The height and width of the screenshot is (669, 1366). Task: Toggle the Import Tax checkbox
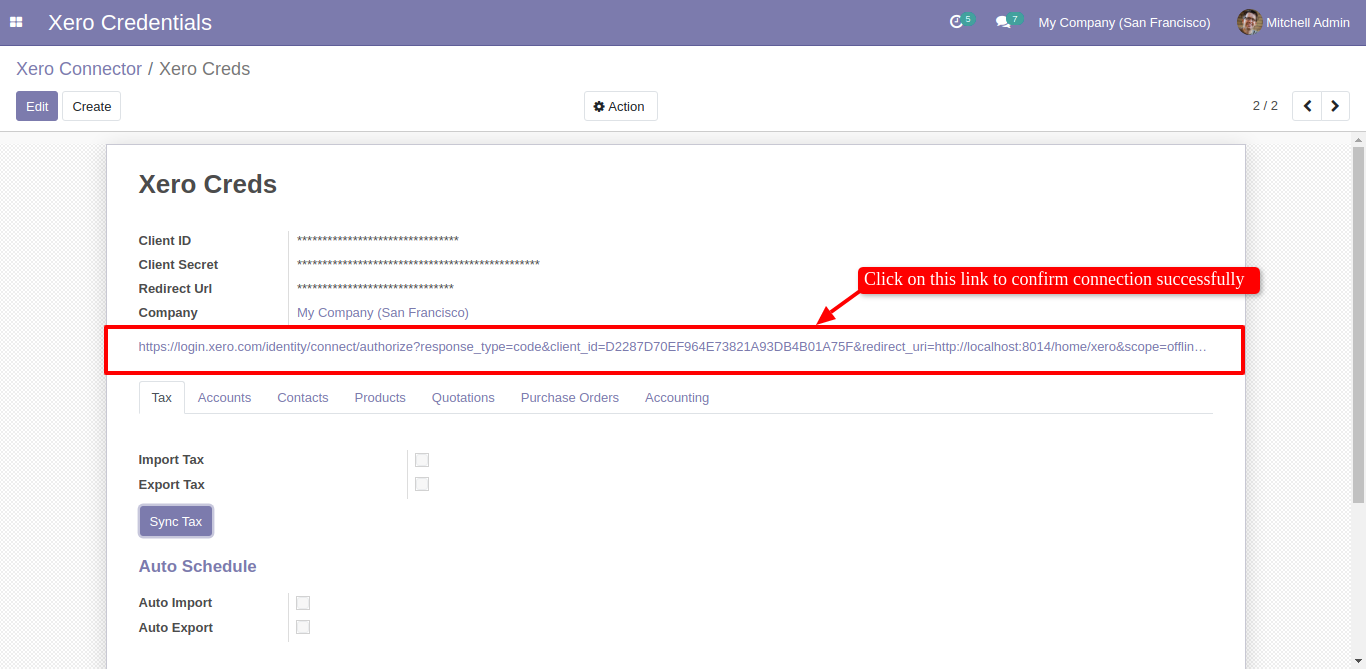click(x=422, y=460)
